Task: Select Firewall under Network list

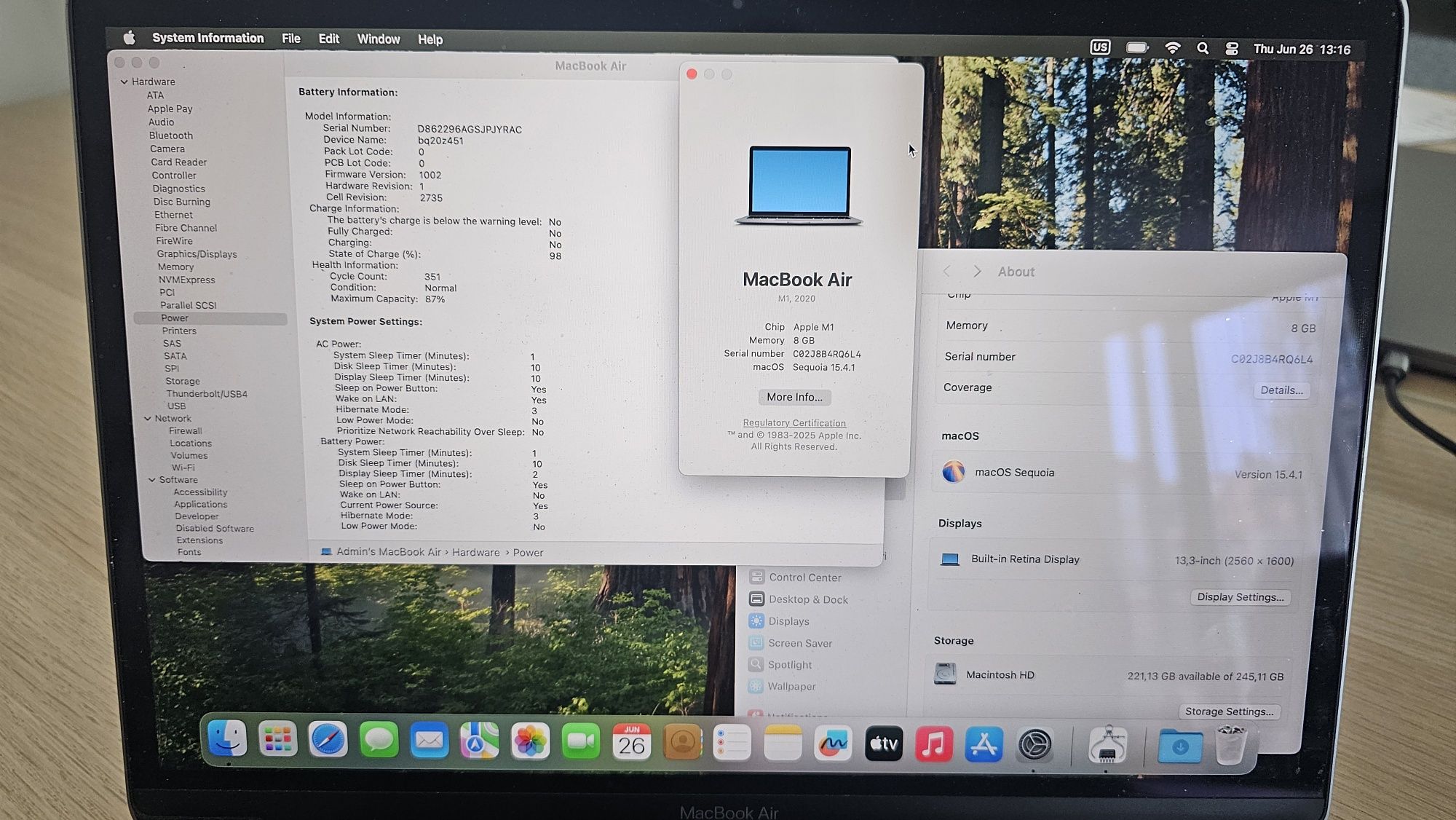Action: coord(185,431)
